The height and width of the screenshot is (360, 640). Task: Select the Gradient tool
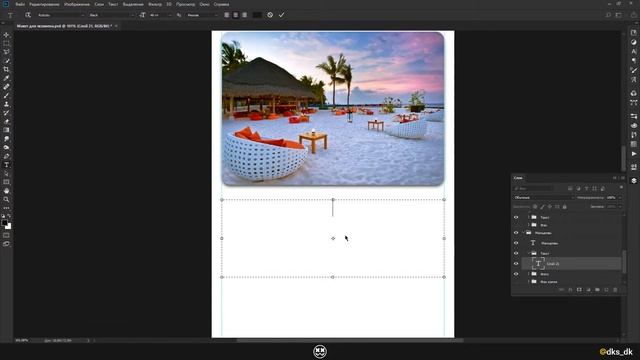[x=6, y=130]
